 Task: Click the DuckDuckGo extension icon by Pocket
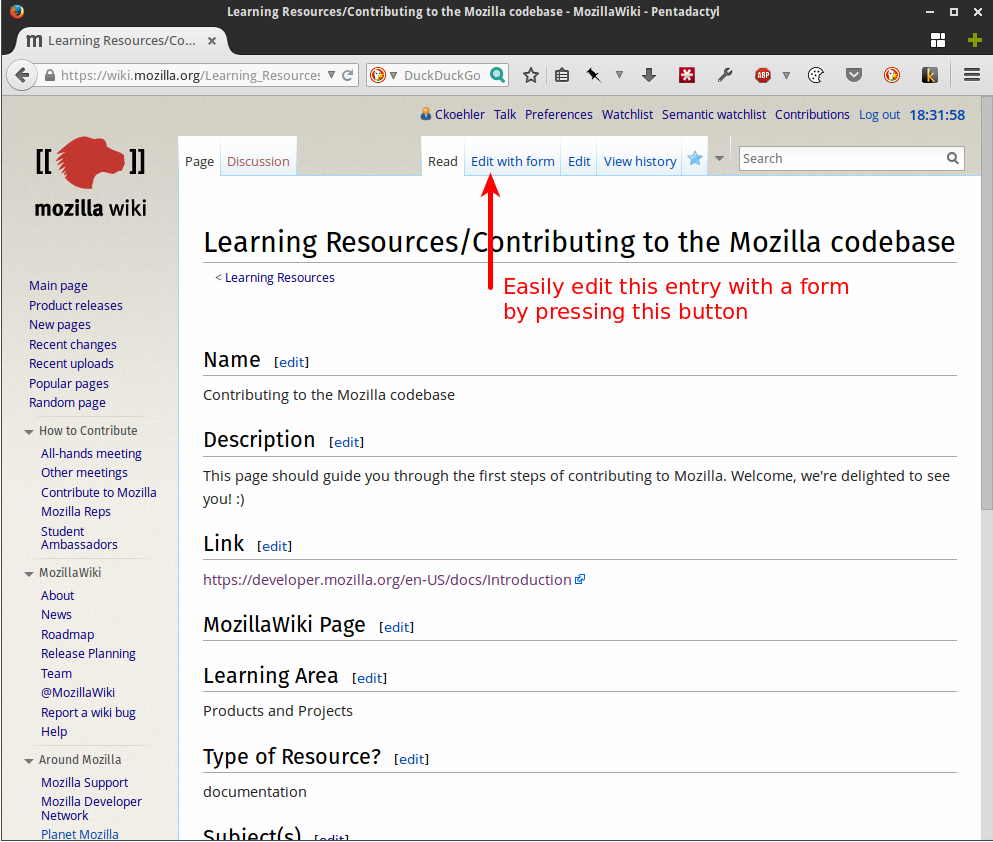(x=892, y=75)
